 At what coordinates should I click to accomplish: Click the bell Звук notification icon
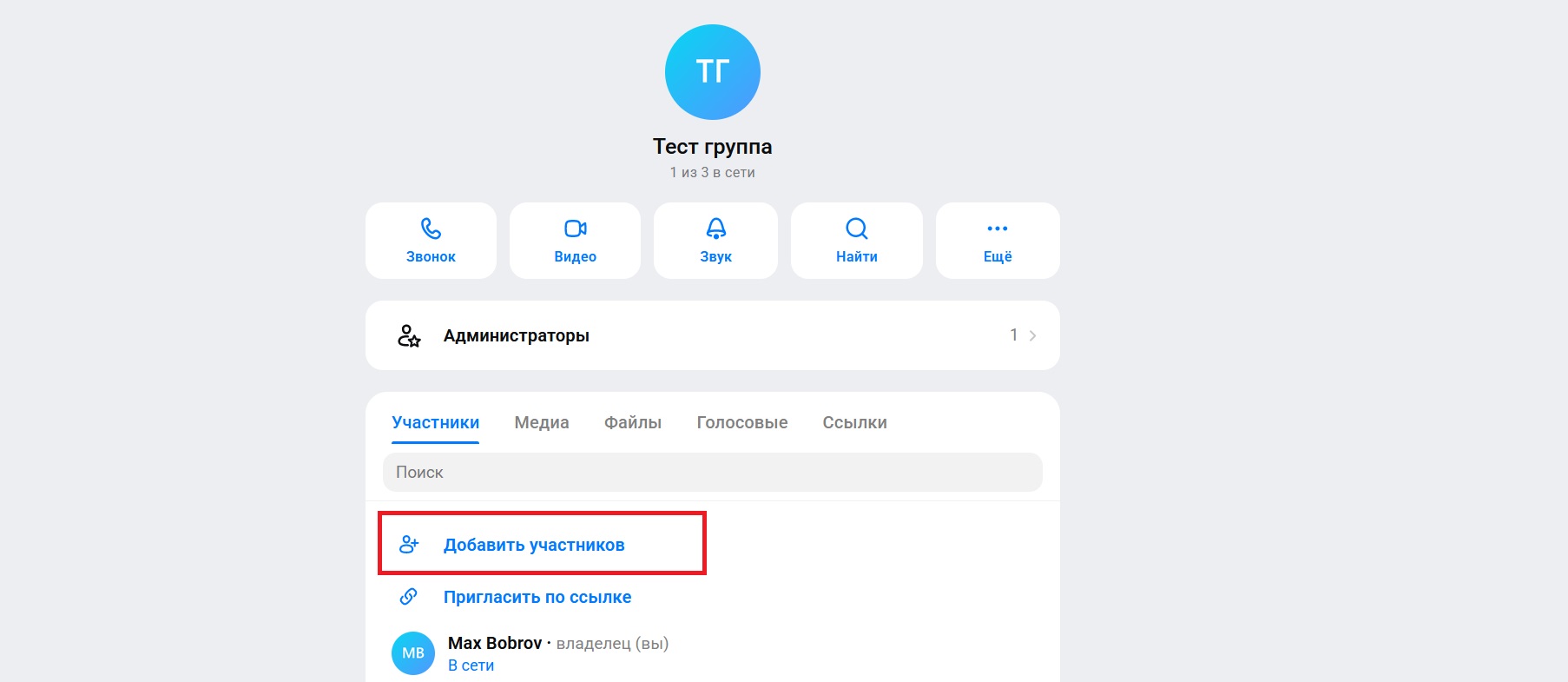[x=715, y=228]
